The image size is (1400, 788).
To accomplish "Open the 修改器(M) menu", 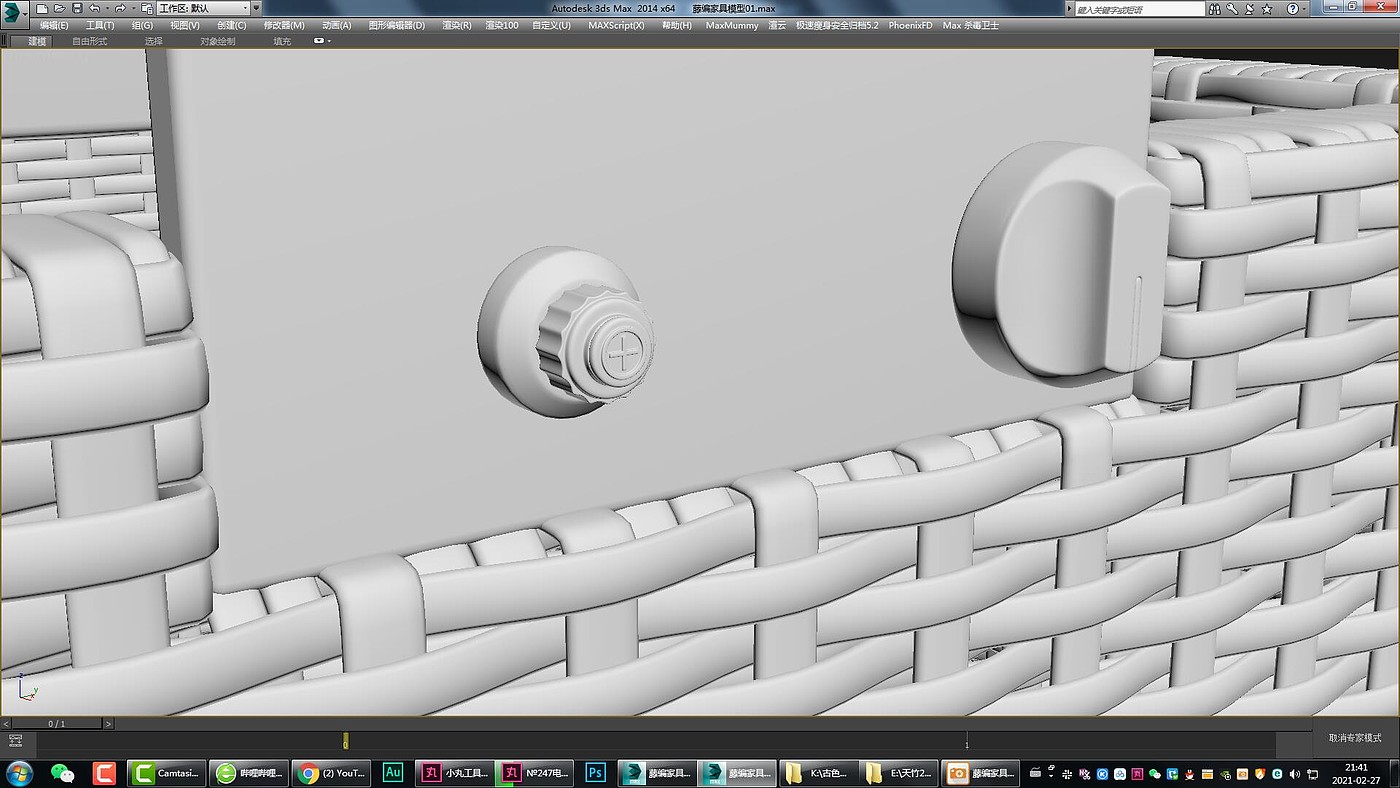I will (x=284, y=25).
